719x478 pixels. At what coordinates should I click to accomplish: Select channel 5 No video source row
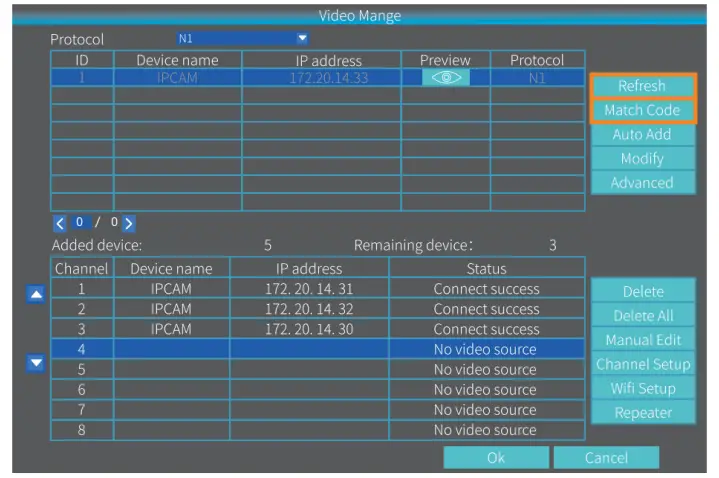(317, 369)
